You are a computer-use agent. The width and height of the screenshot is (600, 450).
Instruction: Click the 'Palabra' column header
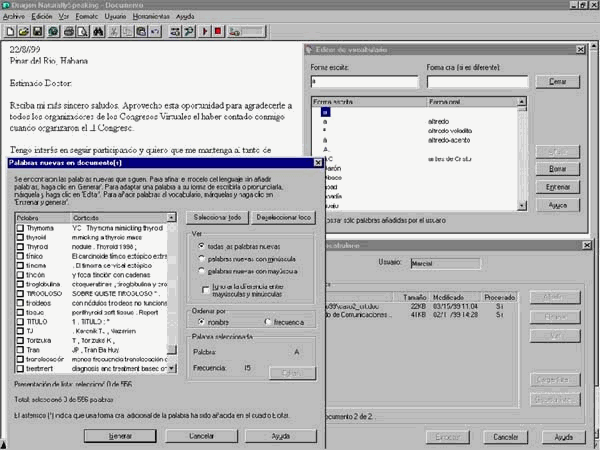(43, 218)
